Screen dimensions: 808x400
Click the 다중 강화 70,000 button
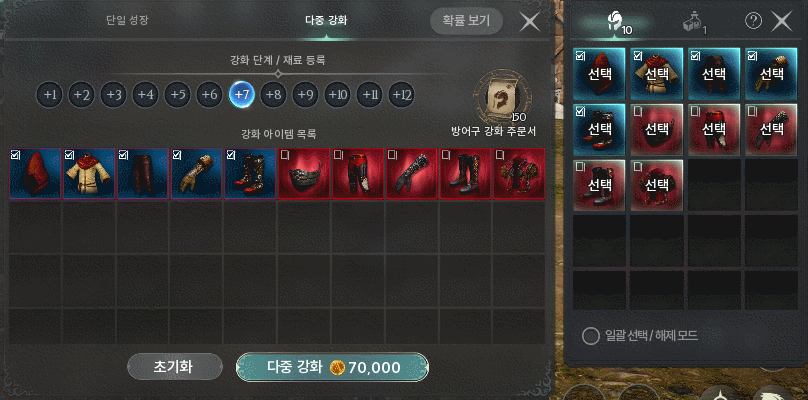(x=332, y=368)
